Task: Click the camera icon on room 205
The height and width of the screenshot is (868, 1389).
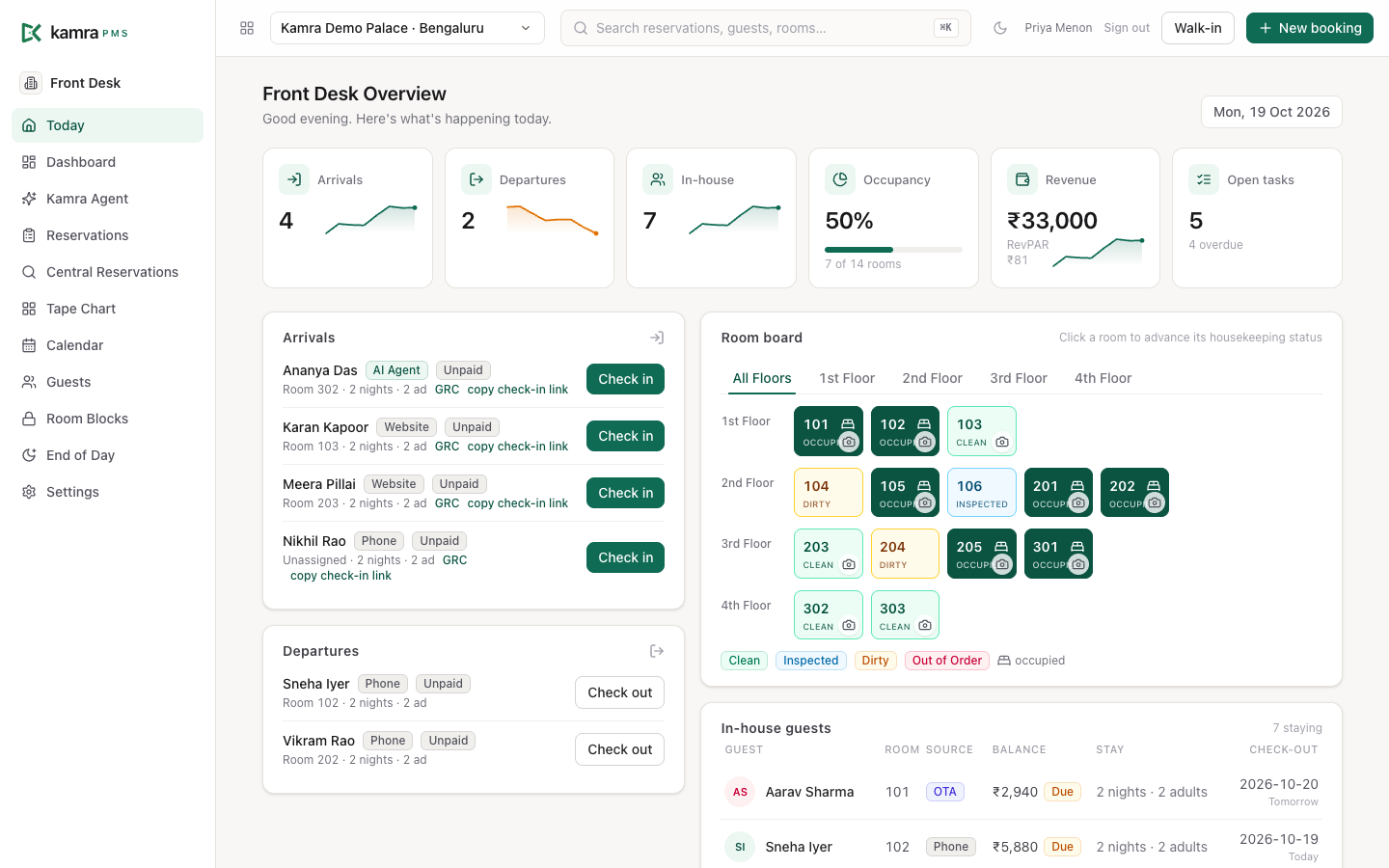Action: click(x=1002, y=564)
